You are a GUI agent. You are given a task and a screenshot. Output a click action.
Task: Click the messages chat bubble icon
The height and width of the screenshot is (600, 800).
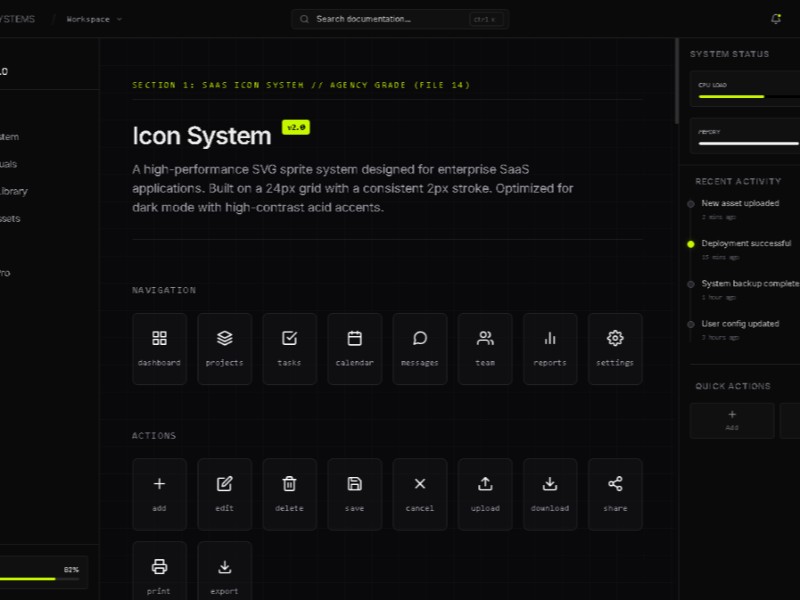coord(420,348)
